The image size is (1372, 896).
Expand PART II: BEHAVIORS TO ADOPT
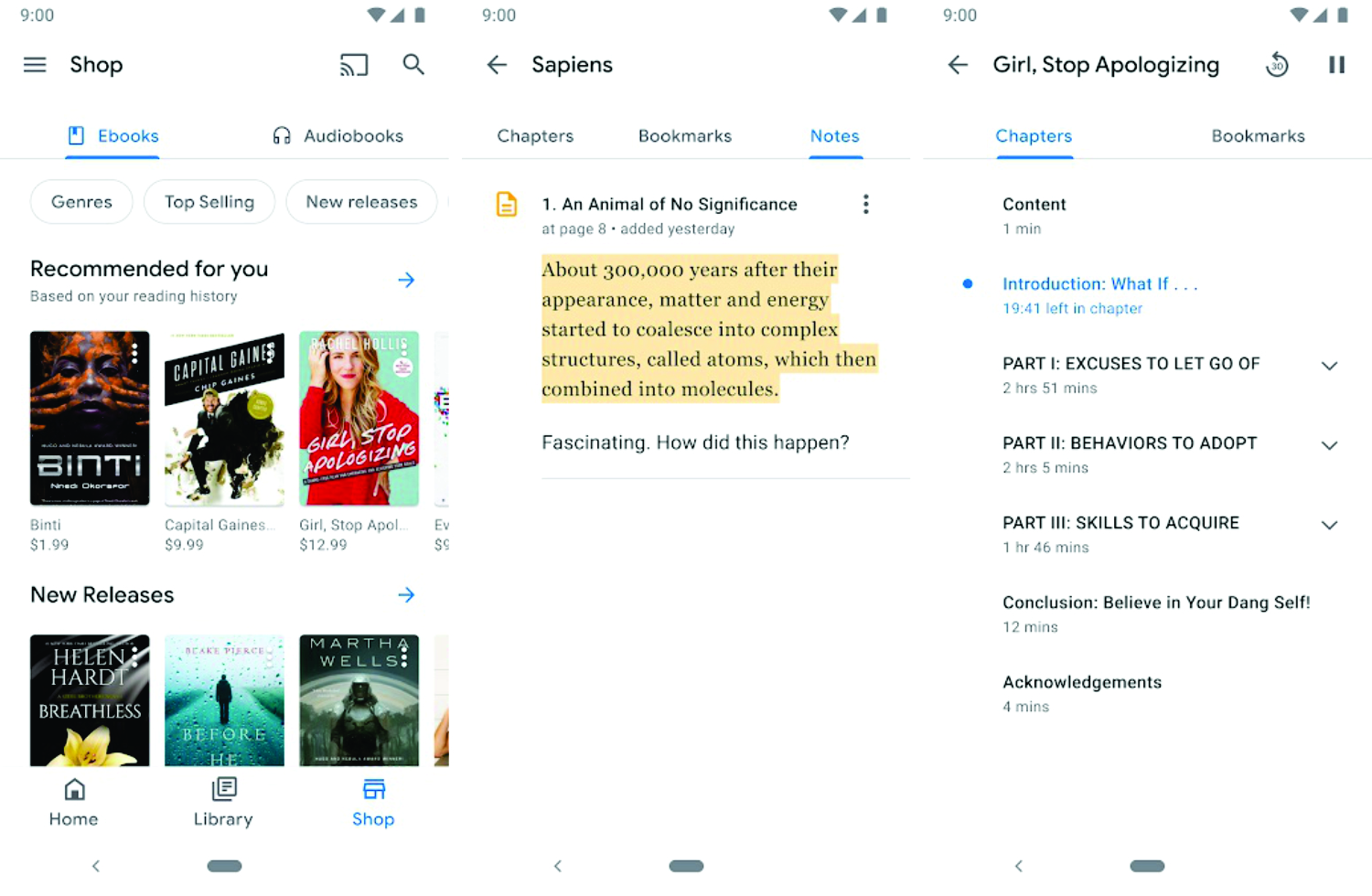[x=1330, y=445]
